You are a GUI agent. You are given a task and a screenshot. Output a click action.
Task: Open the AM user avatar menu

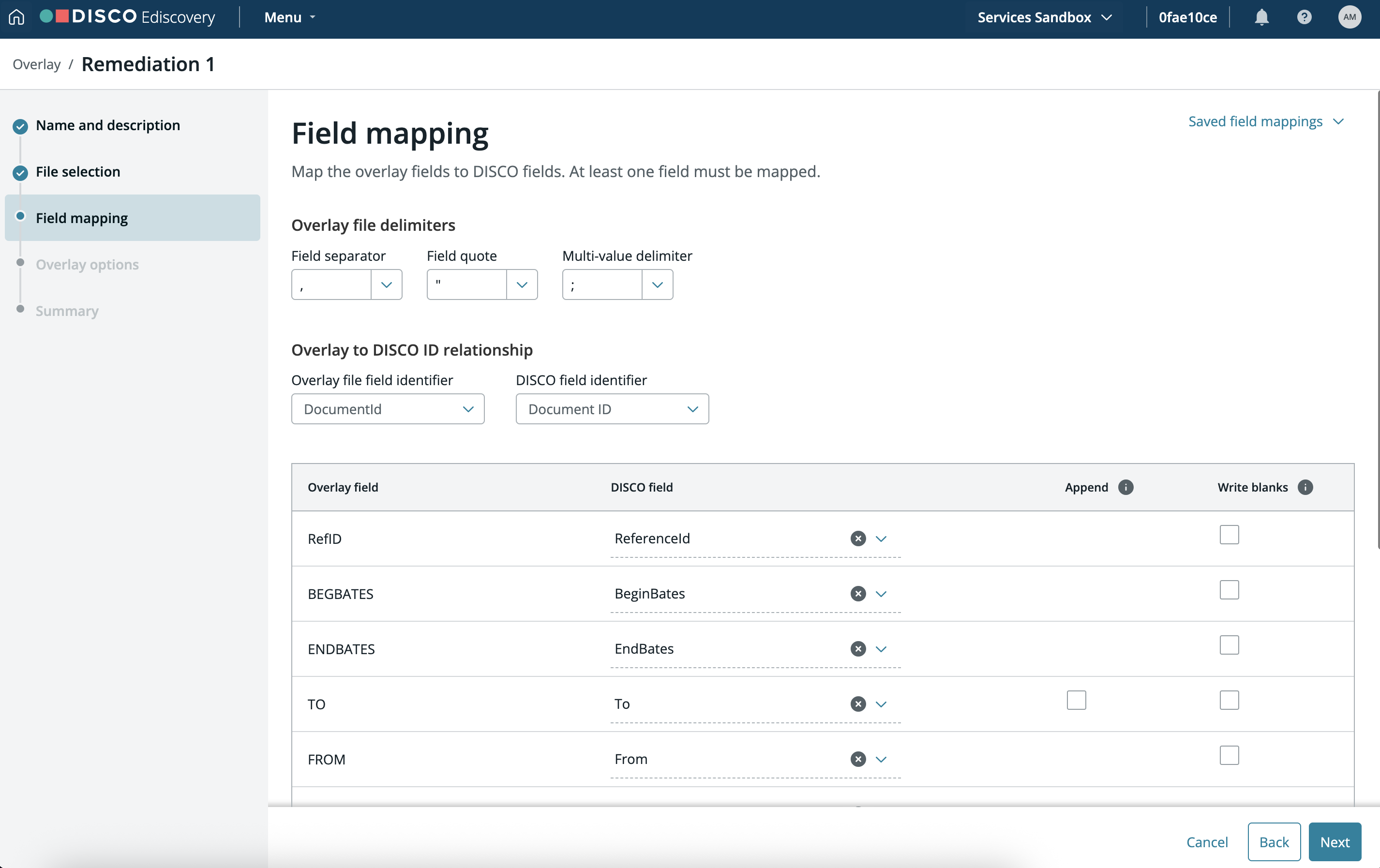coord(1349,17)
